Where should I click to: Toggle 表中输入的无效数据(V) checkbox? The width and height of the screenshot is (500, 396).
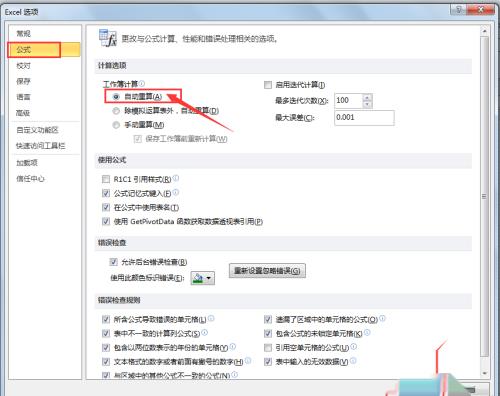pyautogui.click(x=268, y=362)
